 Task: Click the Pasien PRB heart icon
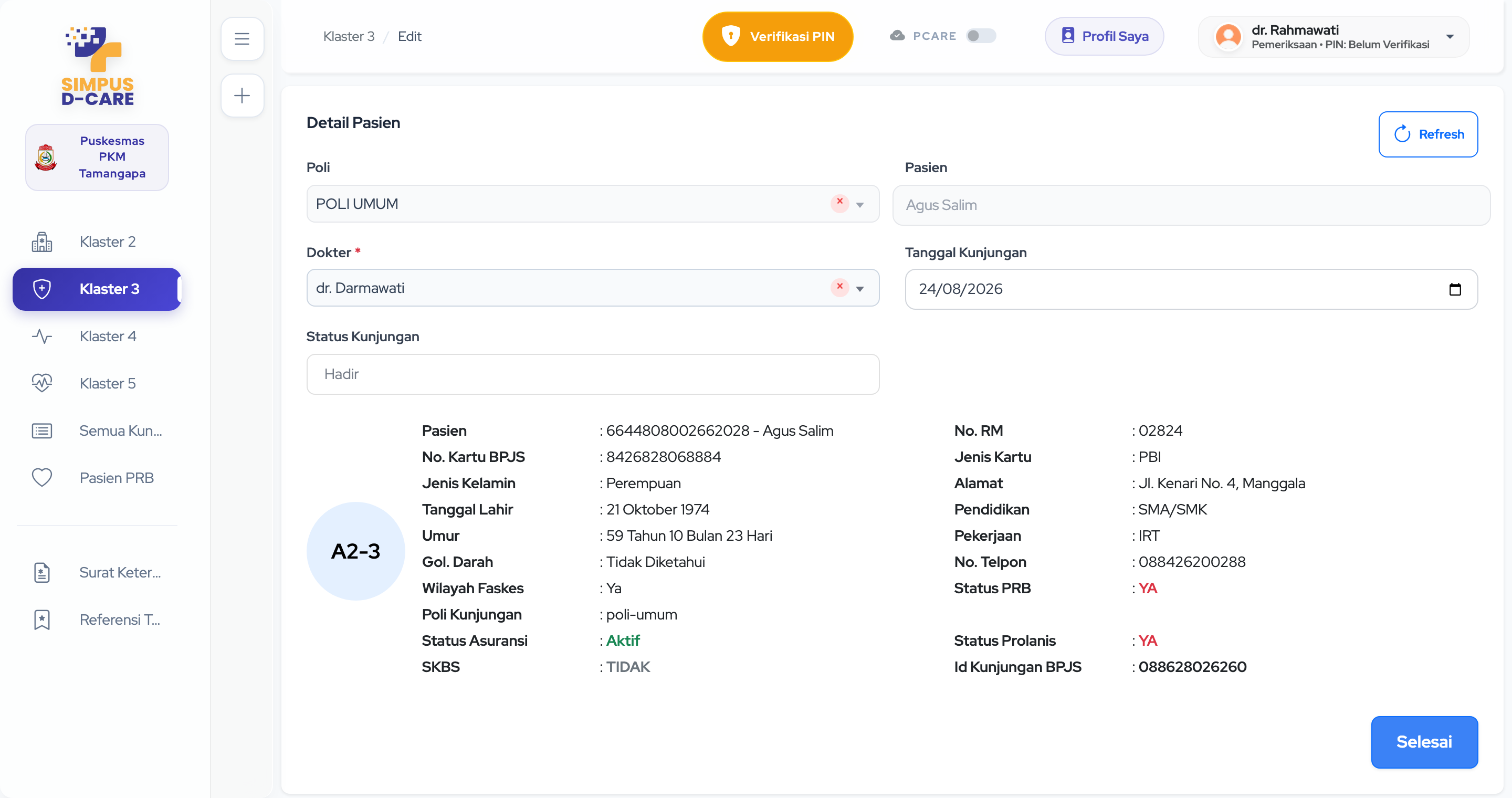pos(41,478)
